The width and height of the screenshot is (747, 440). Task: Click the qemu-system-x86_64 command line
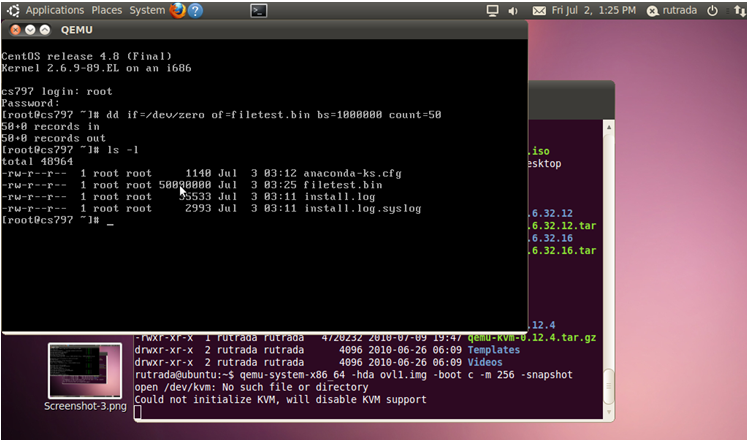(353, 375)
